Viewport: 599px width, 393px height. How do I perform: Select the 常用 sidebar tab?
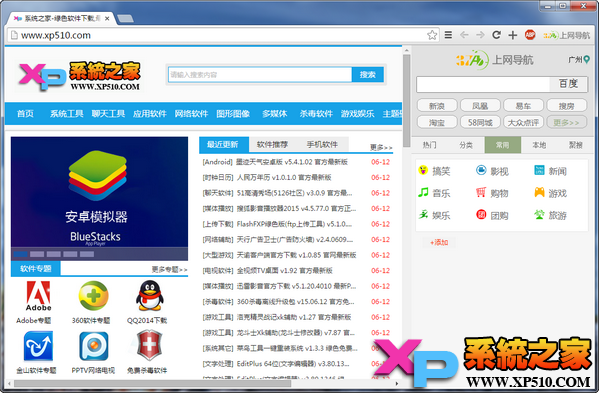click(502, 145)
